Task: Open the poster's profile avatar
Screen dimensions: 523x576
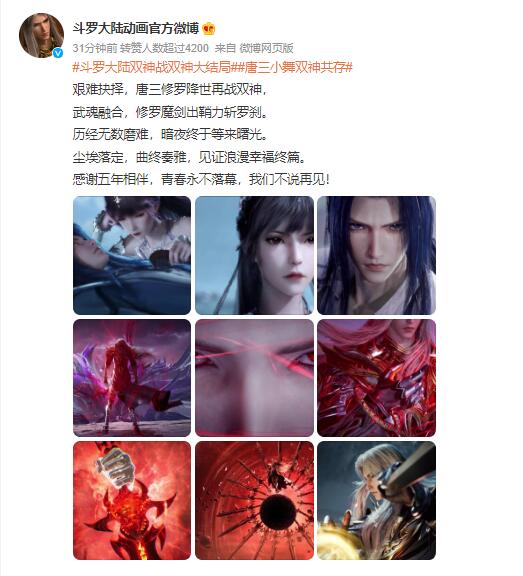Action: (41, 35)
